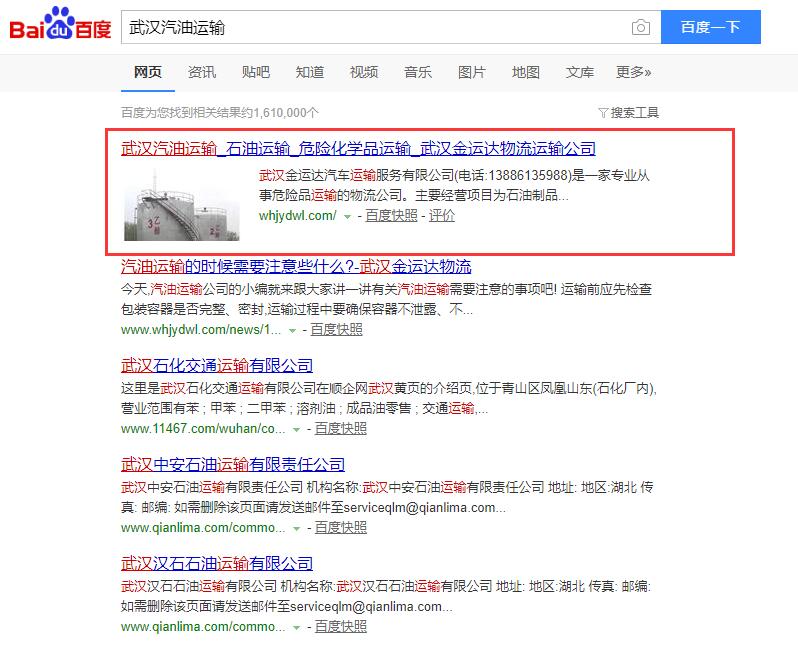Click 评价 link in first result
Viewport: 798px width, 648px height.
[441, 215]
